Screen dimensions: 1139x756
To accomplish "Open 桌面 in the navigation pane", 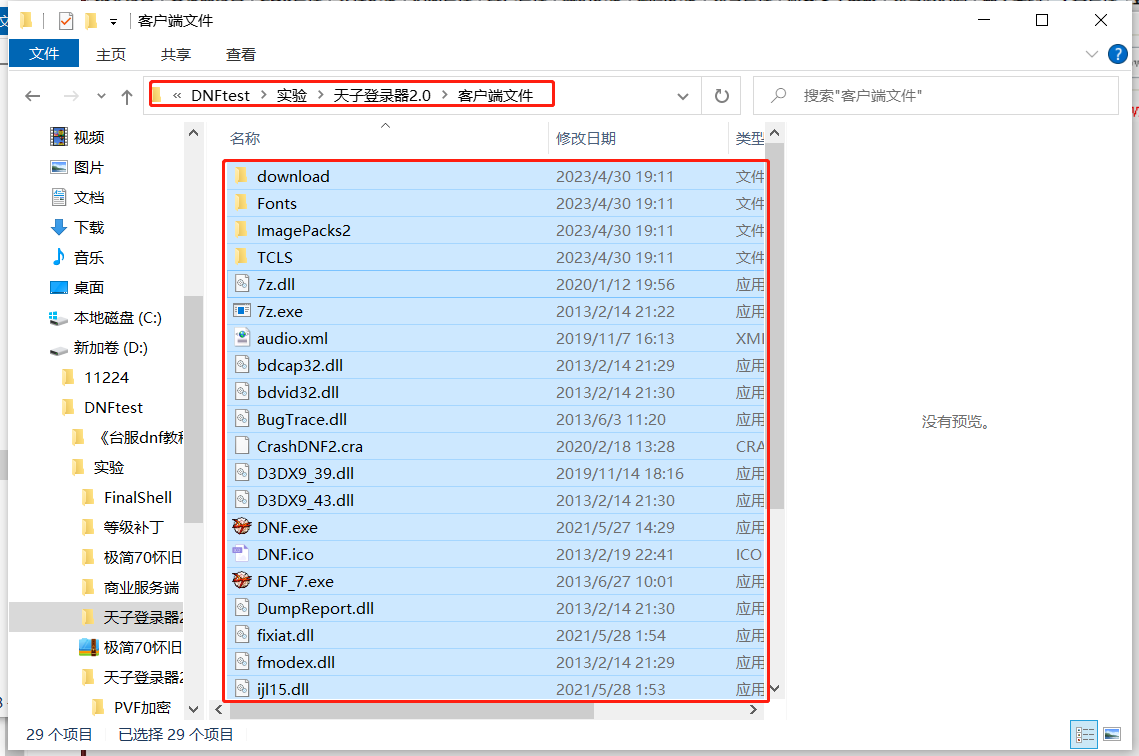I will [x=89, y=288].
